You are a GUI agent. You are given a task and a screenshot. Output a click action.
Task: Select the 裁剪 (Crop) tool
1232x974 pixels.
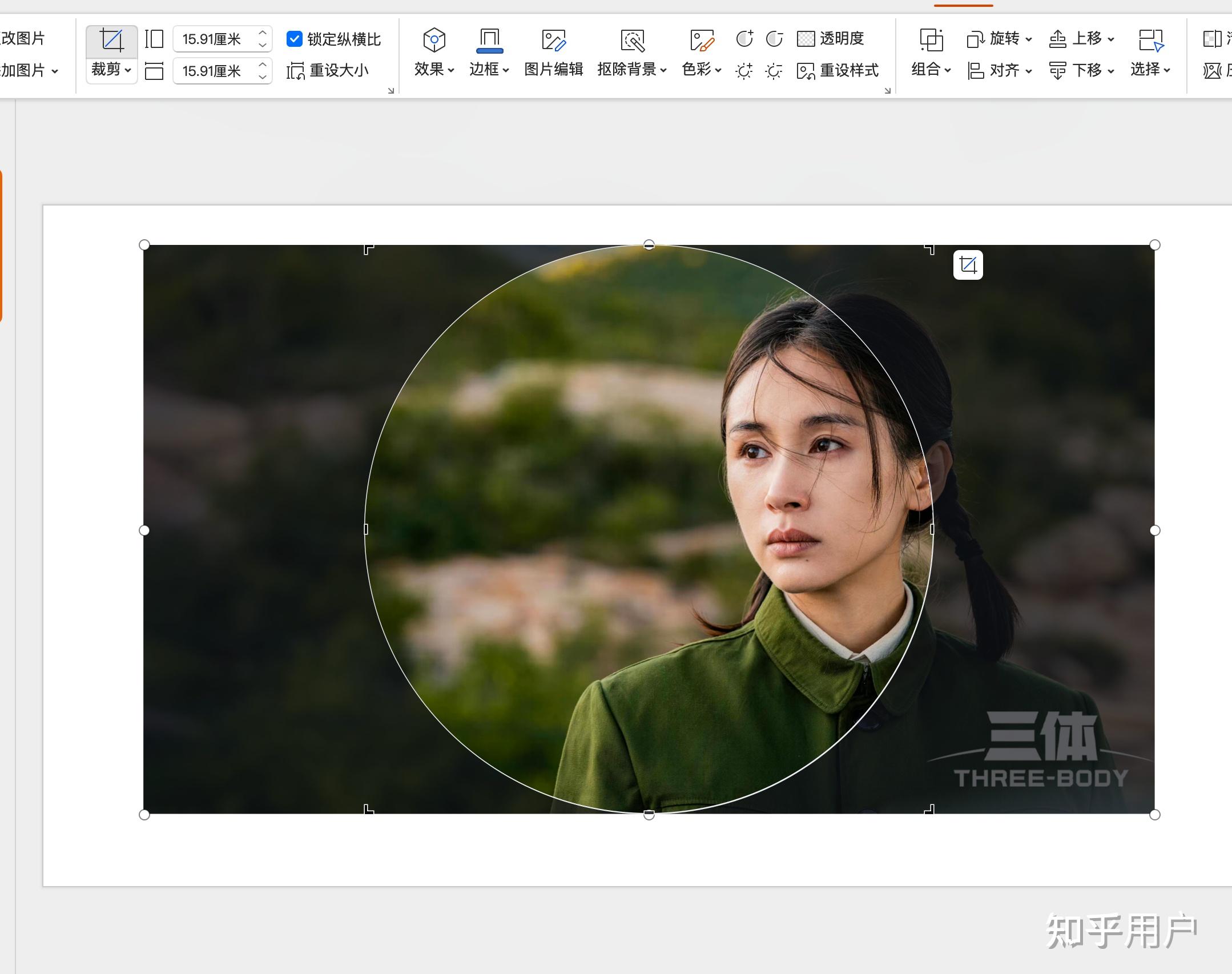(x=112, y=40)
